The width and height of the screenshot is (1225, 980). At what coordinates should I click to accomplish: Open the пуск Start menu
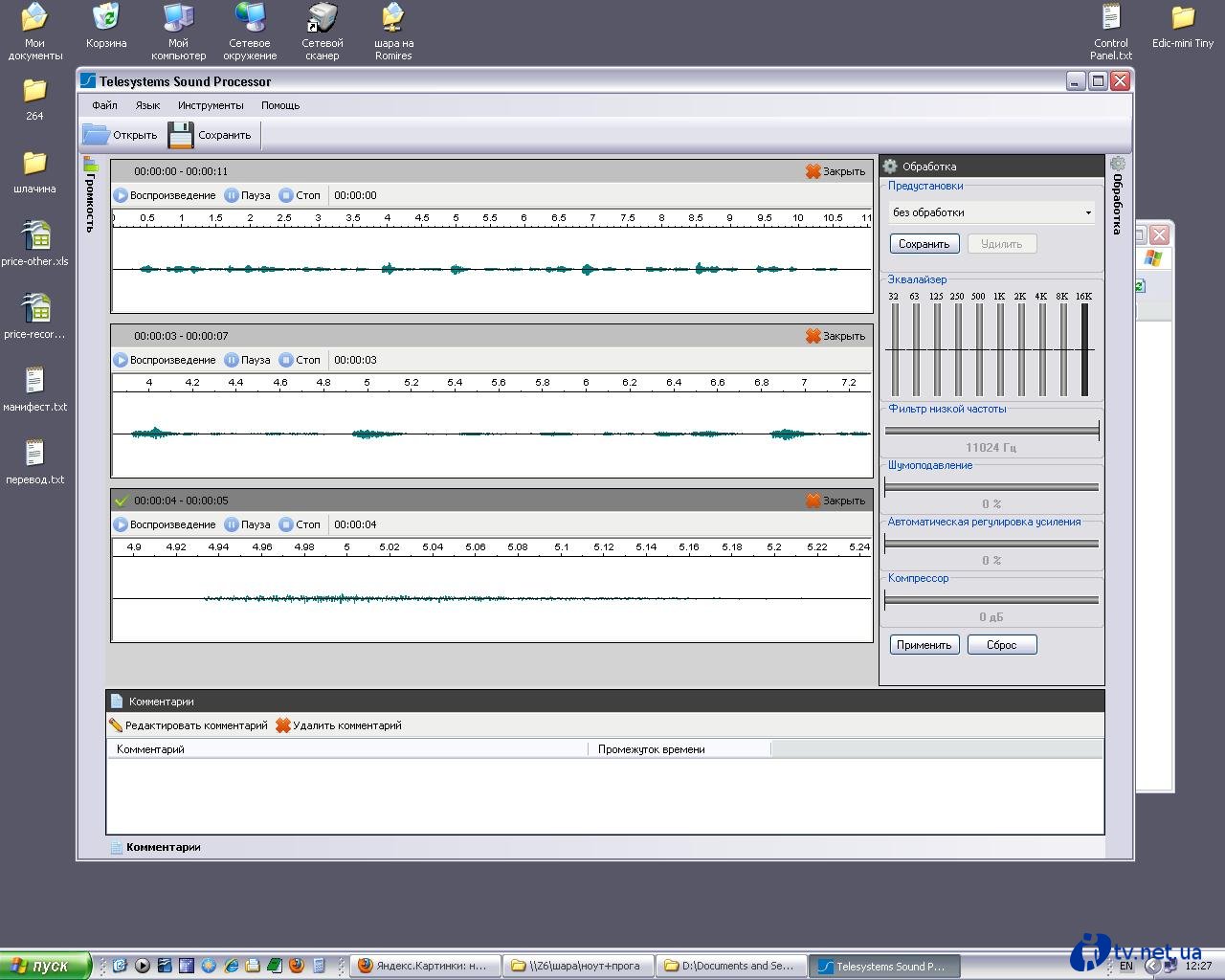(45, 966)
